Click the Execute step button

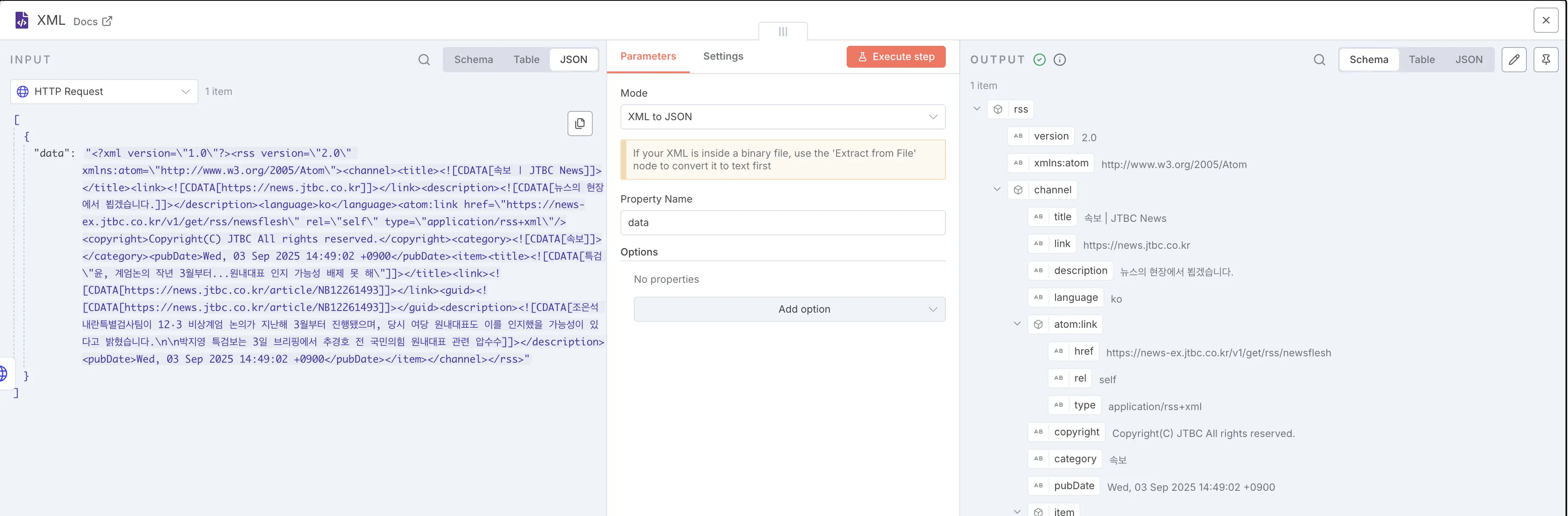[x=895, y=56]
